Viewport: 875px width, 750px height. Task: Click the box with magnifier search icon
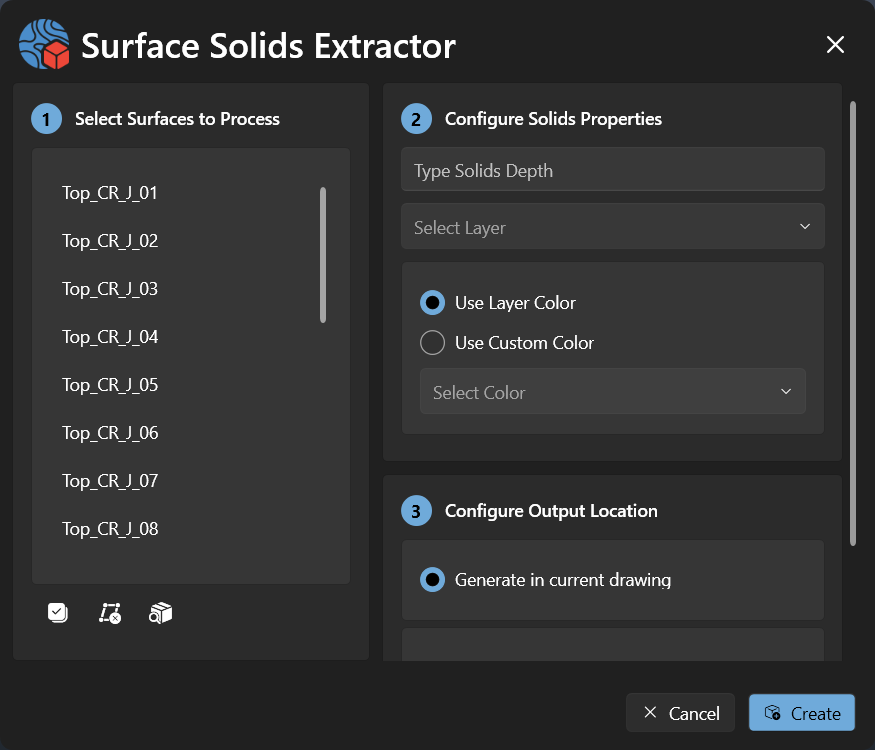(161, 613)
